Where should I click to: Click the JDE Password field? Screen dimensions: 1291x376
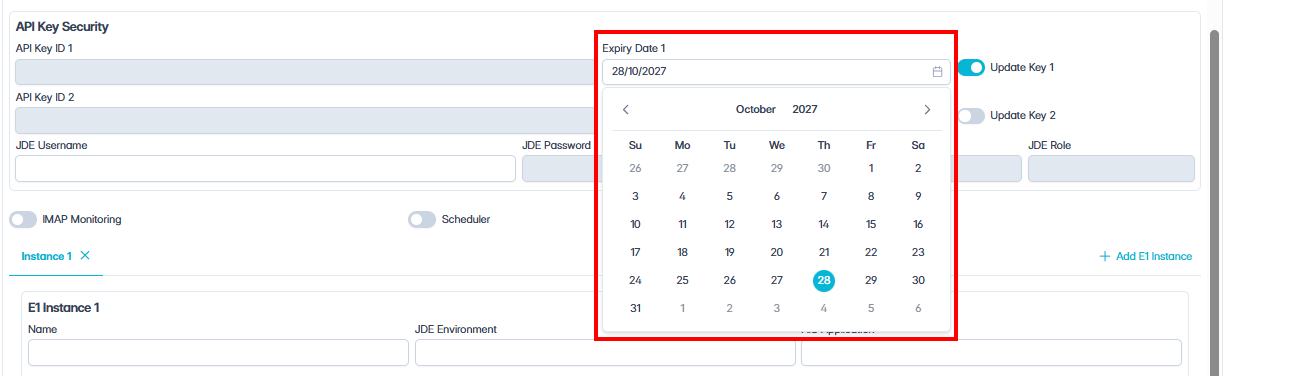click(x=559, y=168)
